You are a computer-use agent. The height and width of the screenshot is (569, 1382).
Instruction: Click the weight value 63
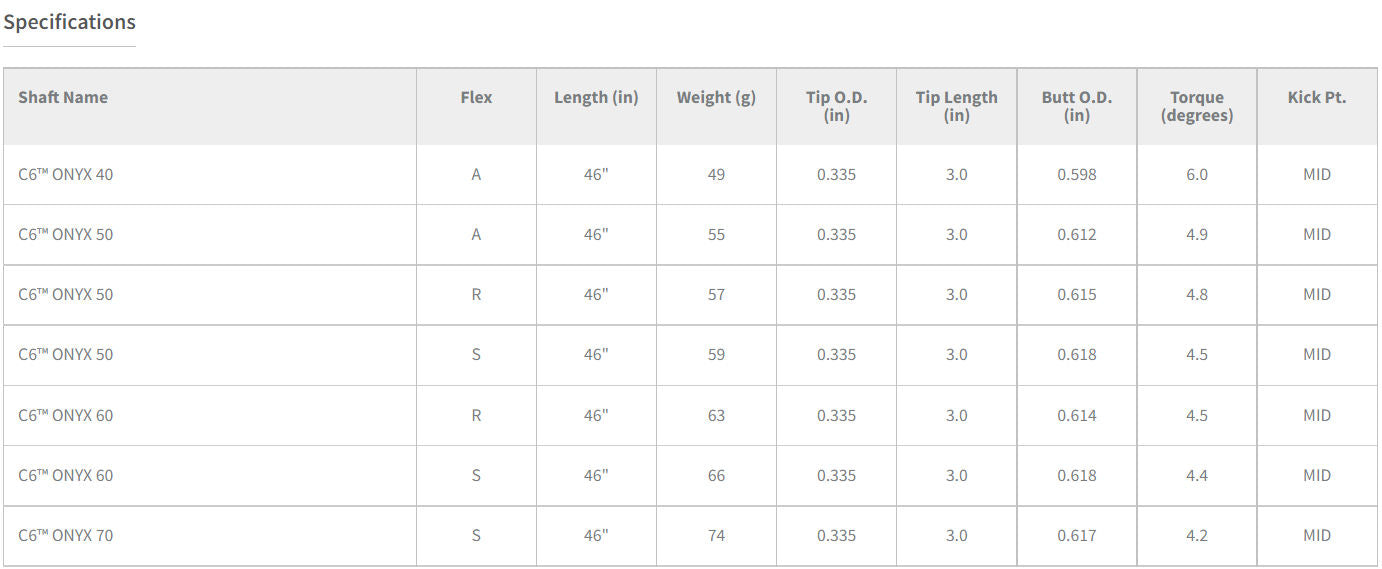click(x=716, y=415)
